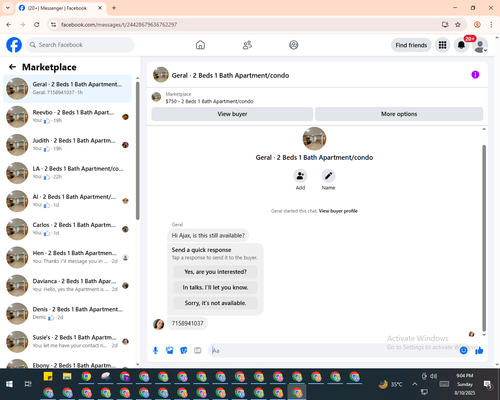
Task: Open File Explorer from the taskbar
Action: [67, 377]
